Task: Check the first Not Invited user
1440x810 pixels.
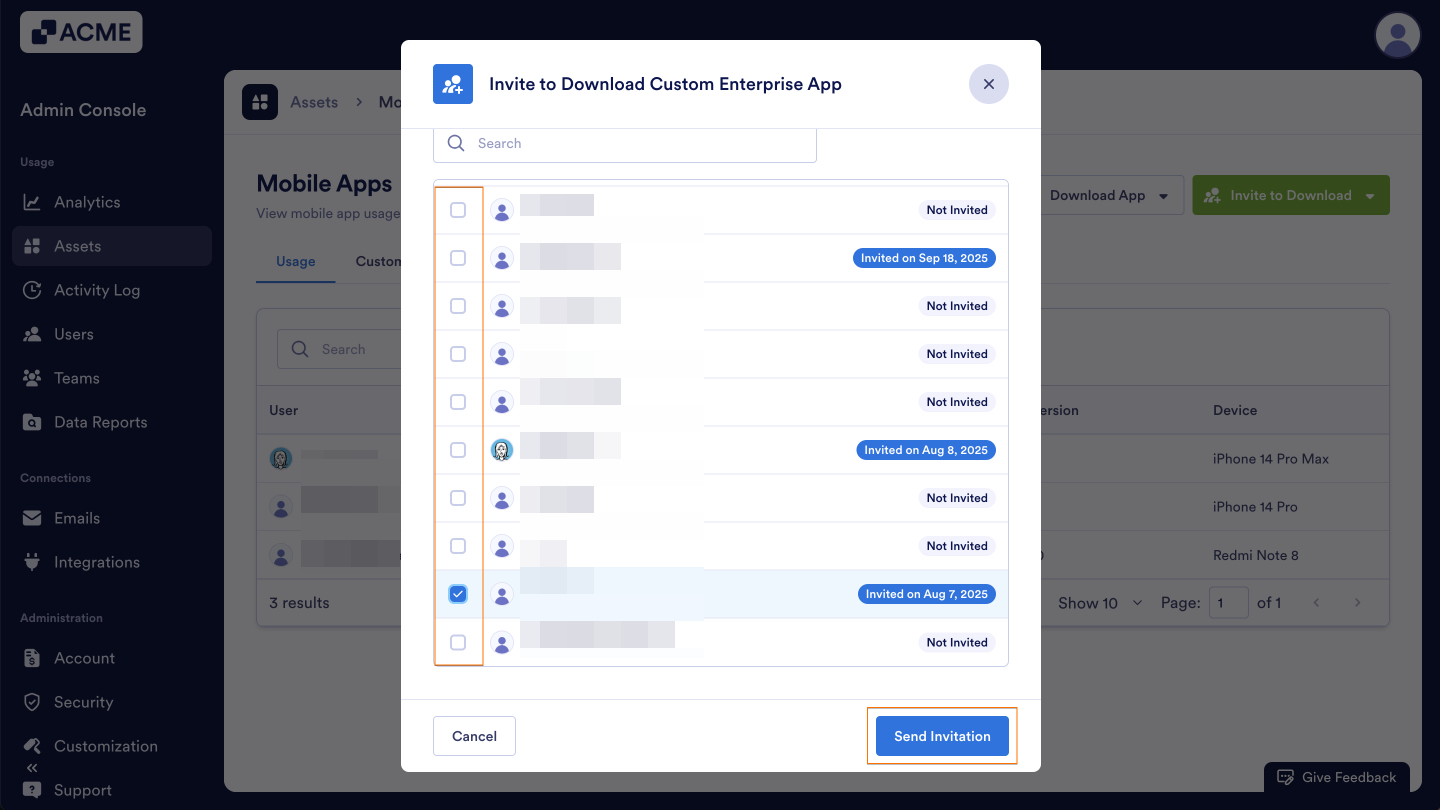Action: click(458, 210)
